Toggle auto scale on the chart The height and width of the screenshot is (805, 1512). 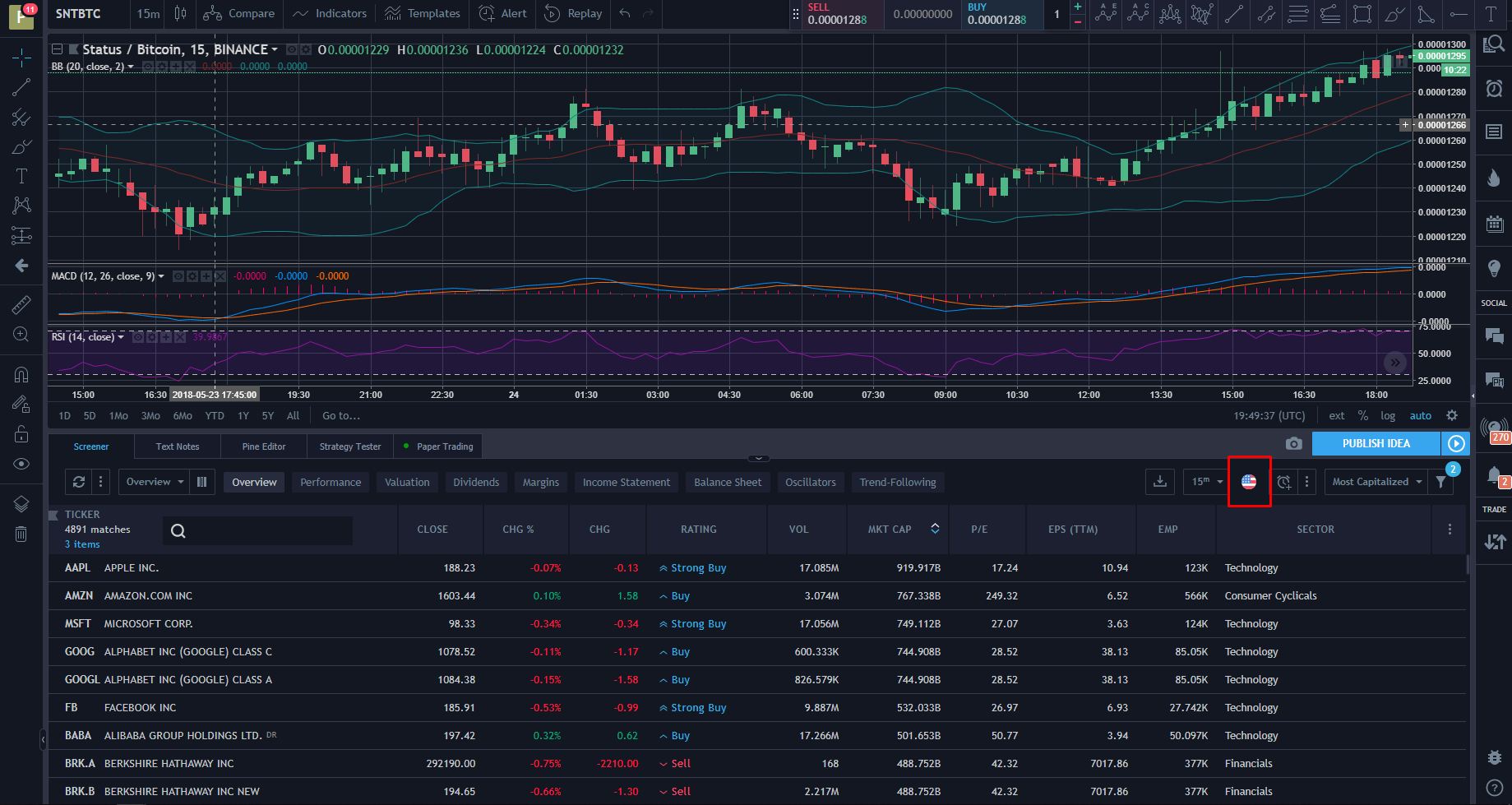point(1421,416)
